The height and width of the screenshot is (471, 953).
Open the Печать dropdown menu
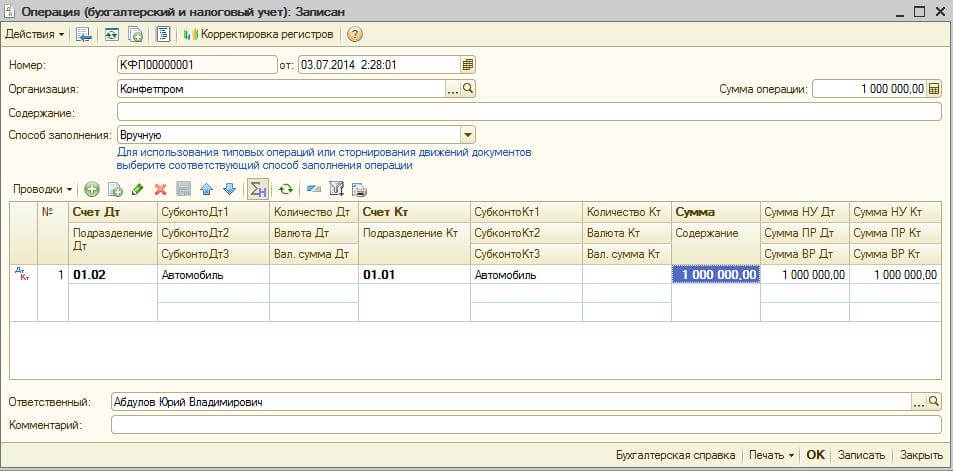pyautogui.click(x=770, y=455)
